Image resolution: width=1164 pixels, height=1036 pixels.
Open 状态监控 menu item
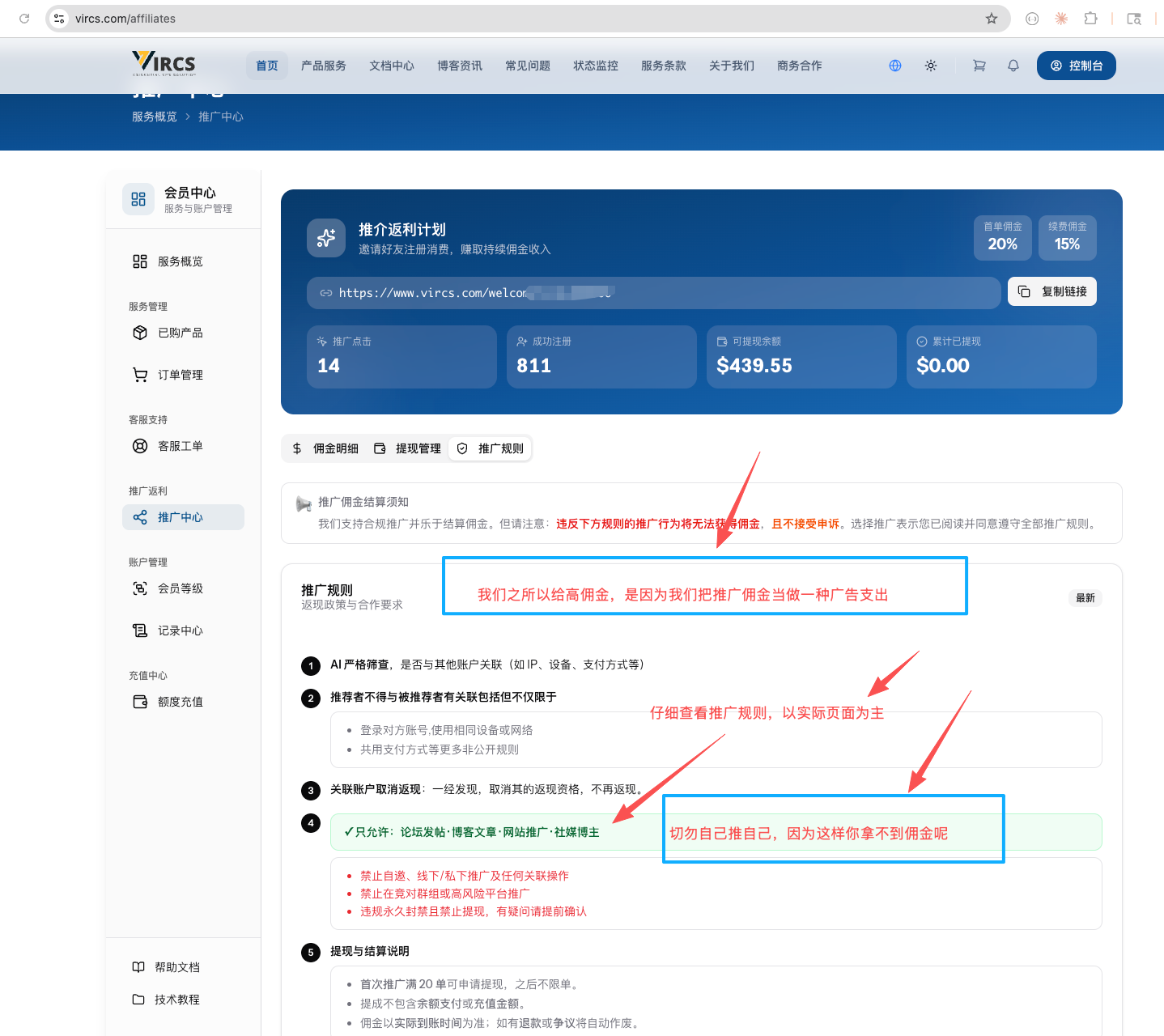[x=596, y=66]
